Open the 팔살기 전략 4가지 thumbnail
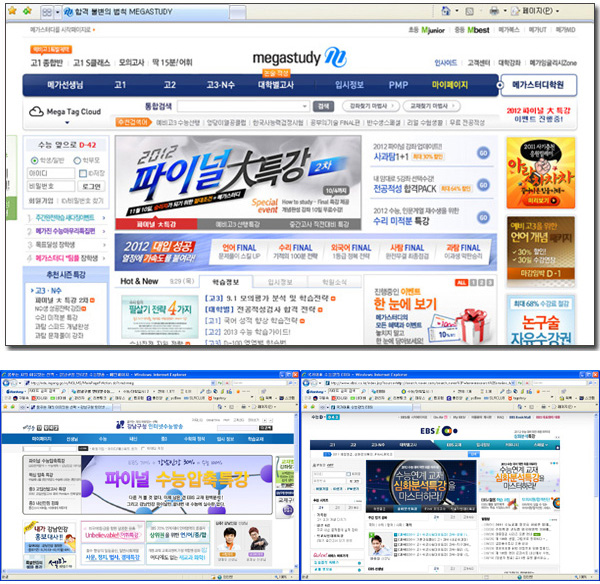The width and height of the screenshot is (600, 584). tap(160, 316)
